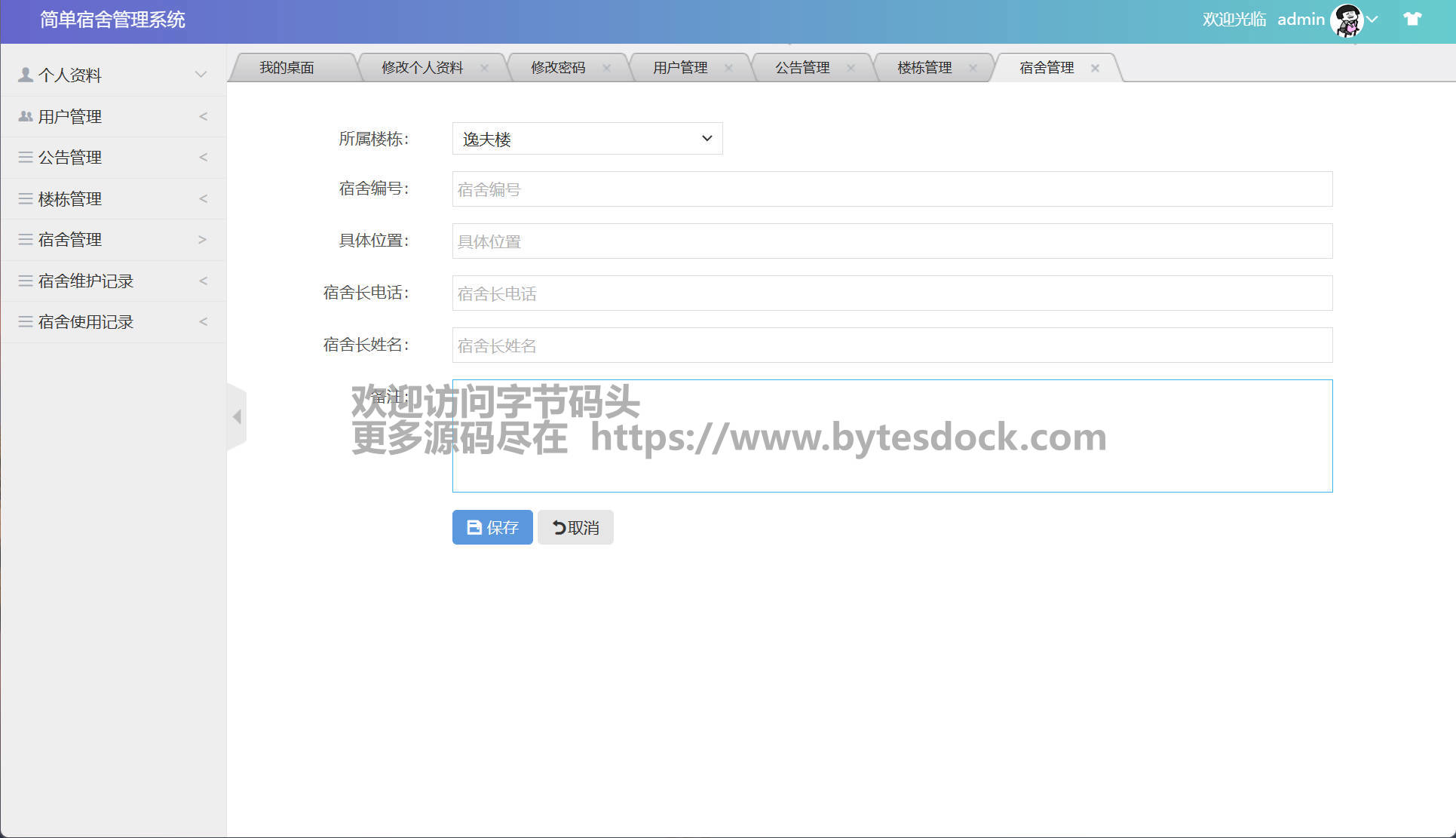Viewport: 1456px width, 838px height.
Task: Click the 取消 cancel button
Action: click(x=575, y=527)
